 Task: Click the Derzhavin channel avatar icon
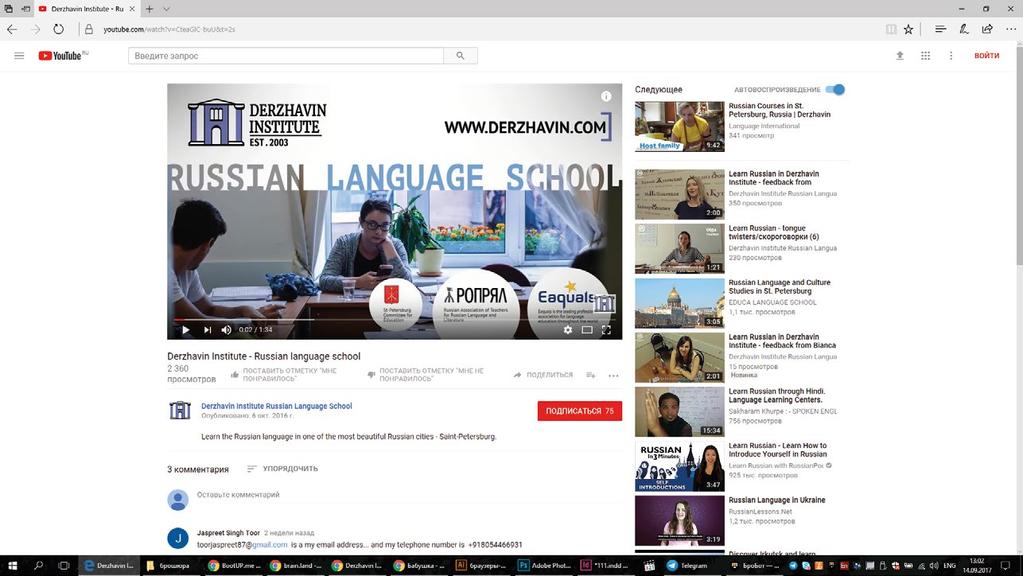click(179, 410)
